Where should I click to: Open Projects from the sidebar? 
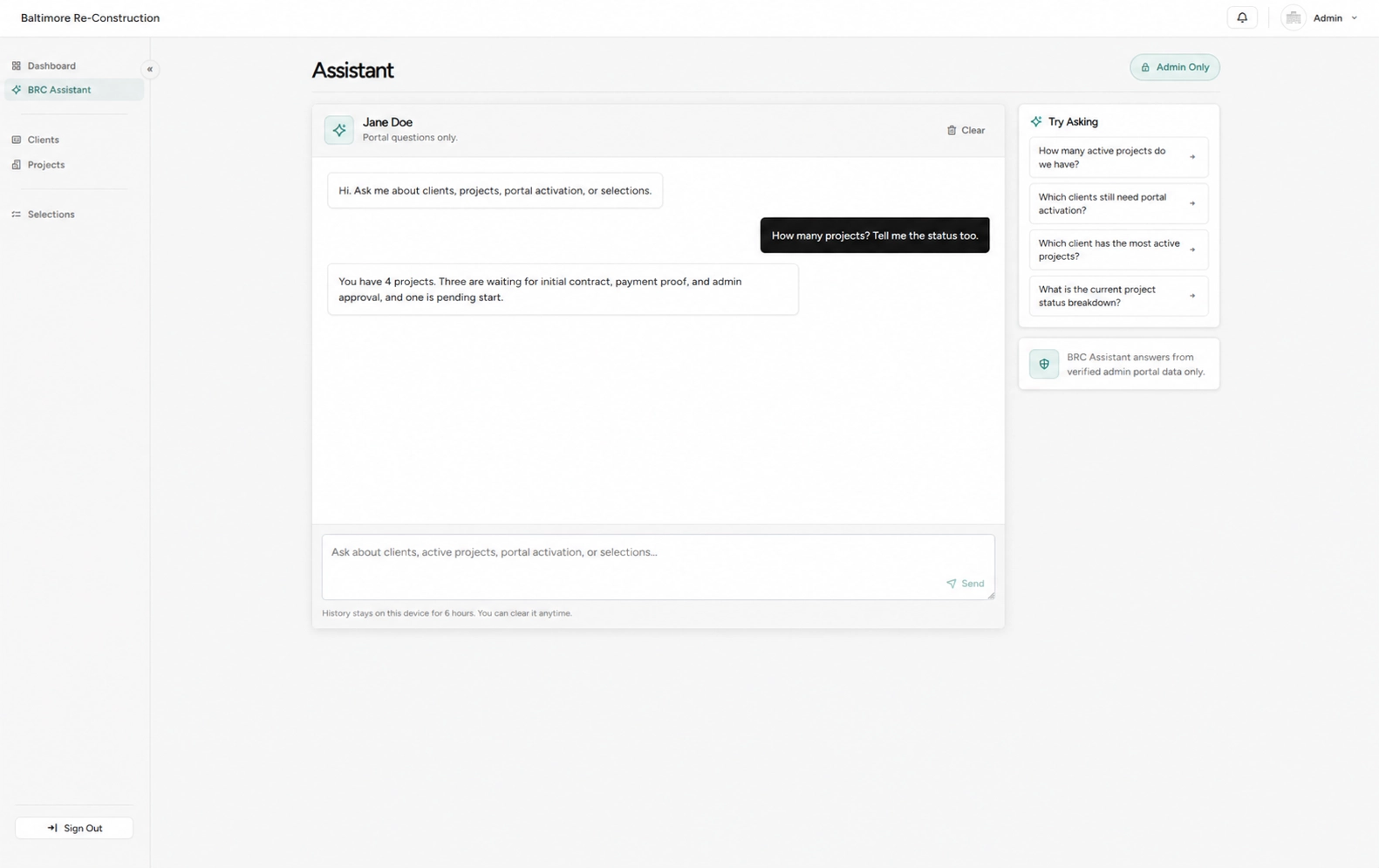[74, 165]
